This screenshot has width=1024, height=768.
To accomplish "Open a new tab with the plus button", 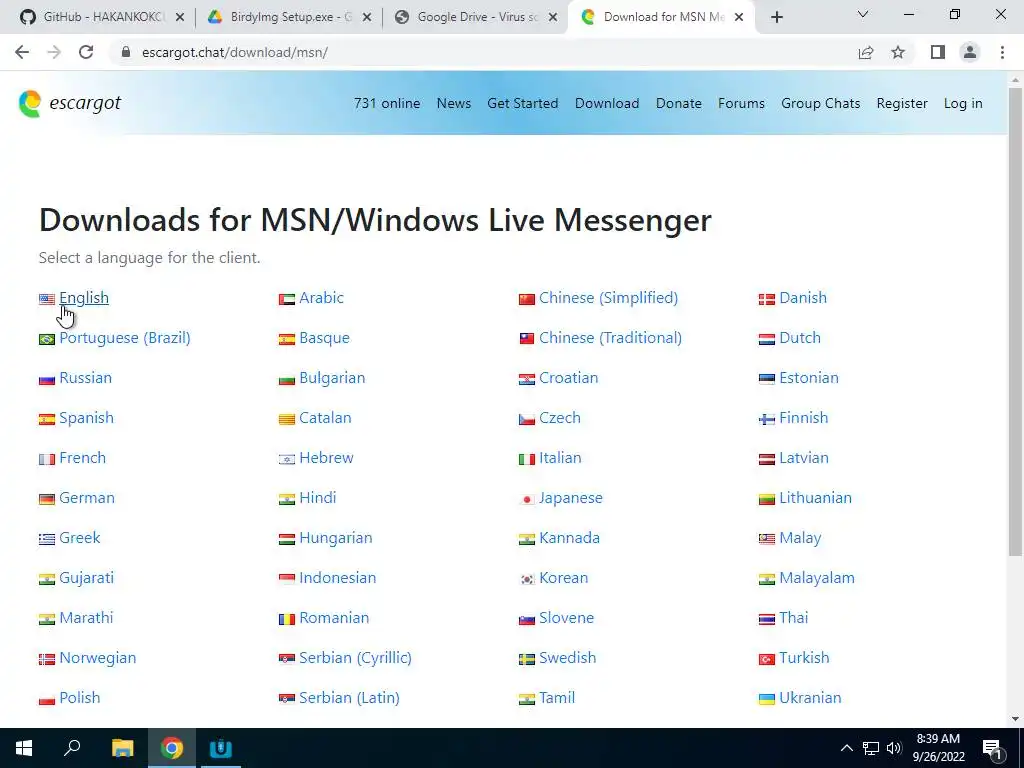I will [776, 17].
